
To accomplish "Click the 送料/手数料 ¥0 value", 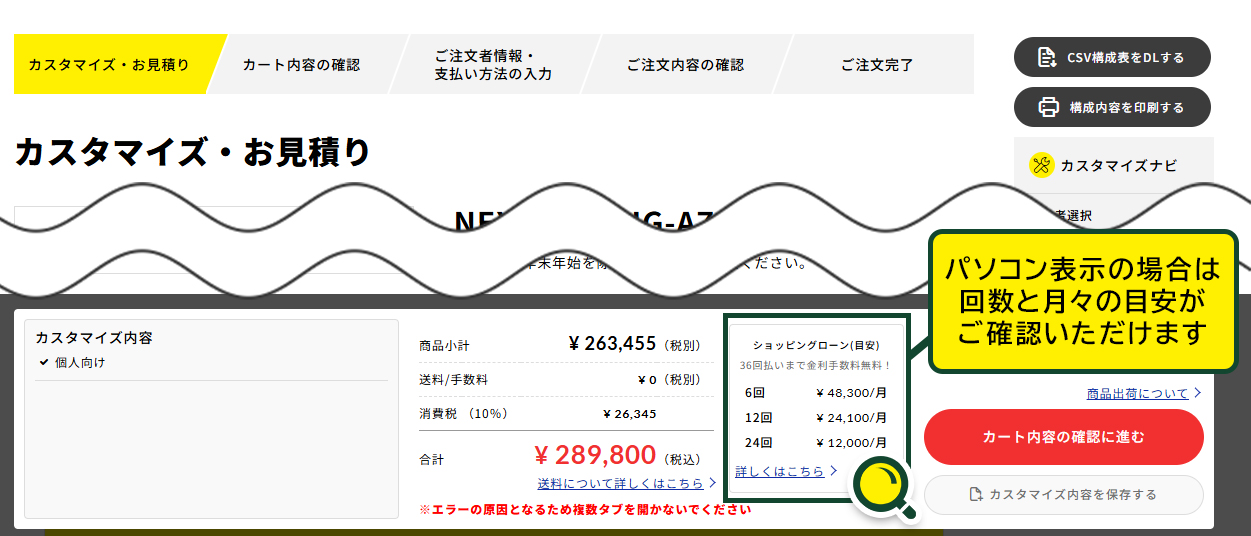I will (647, 379).
